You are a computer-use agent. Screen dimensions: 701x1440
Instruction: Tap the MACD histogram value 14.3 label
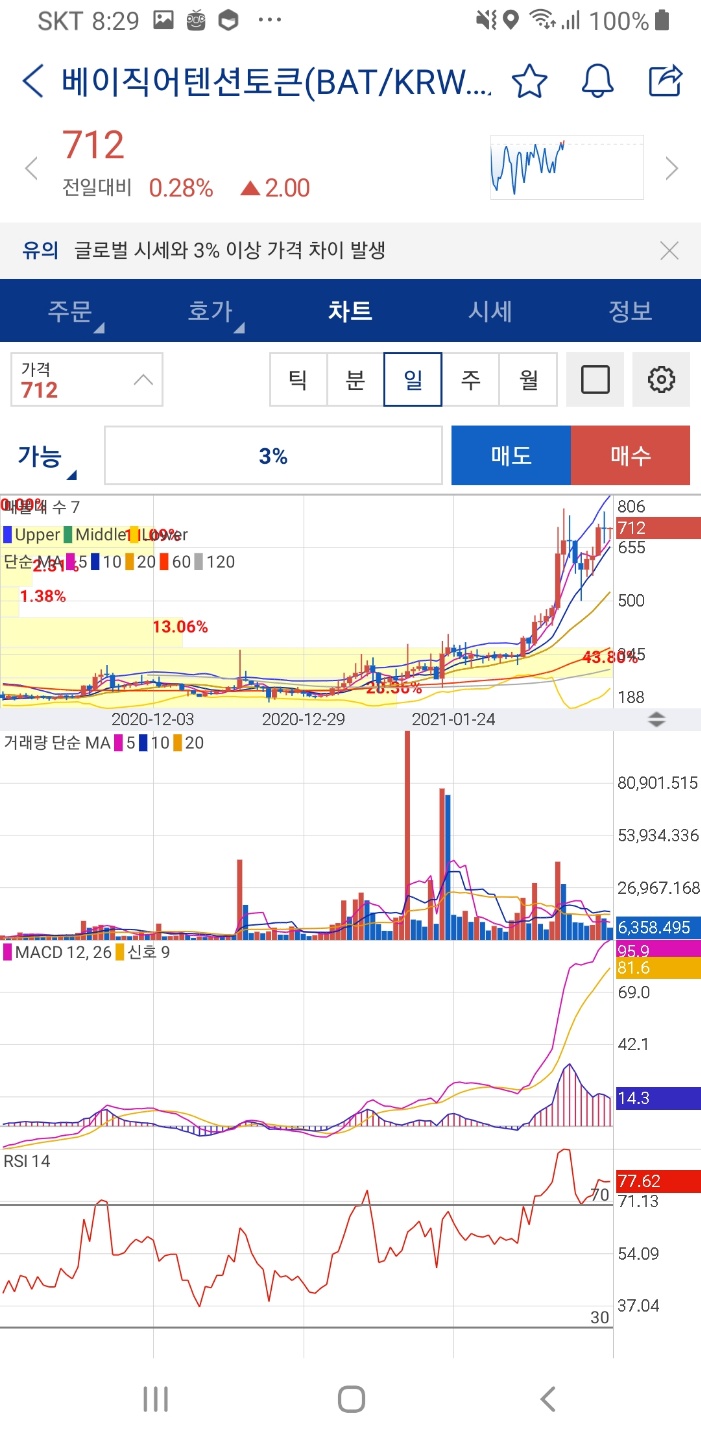pos(657,1098)
